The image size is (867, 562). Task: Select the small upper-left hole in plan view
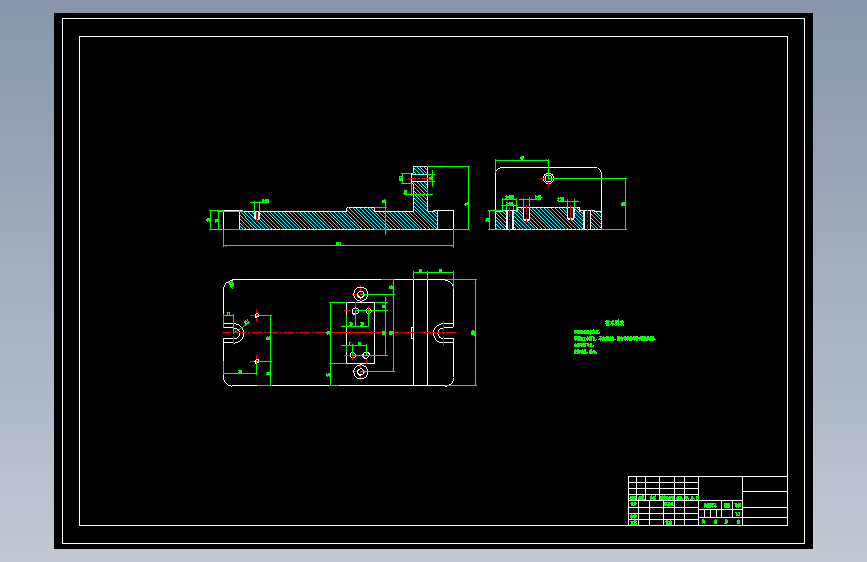coord(257,315)
